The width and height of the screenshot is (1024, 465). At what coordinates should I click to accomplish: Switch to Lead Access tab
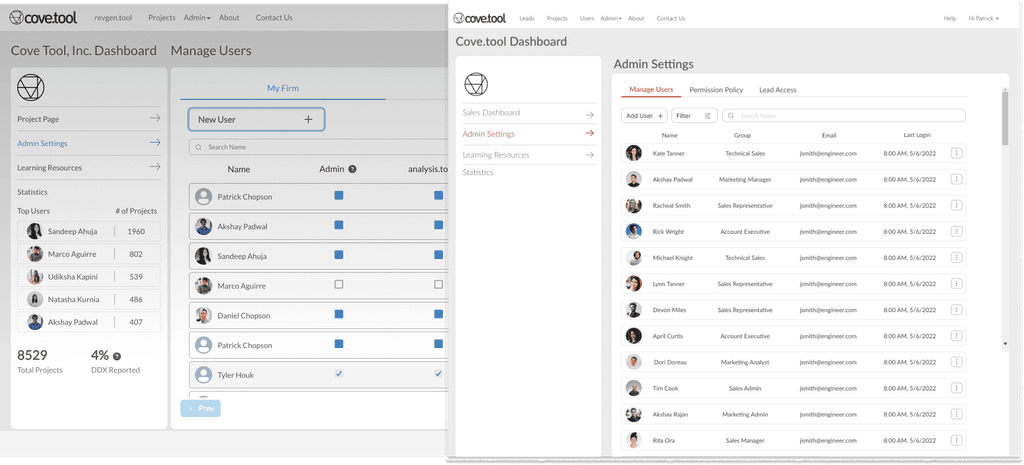(x=777, y=89)
